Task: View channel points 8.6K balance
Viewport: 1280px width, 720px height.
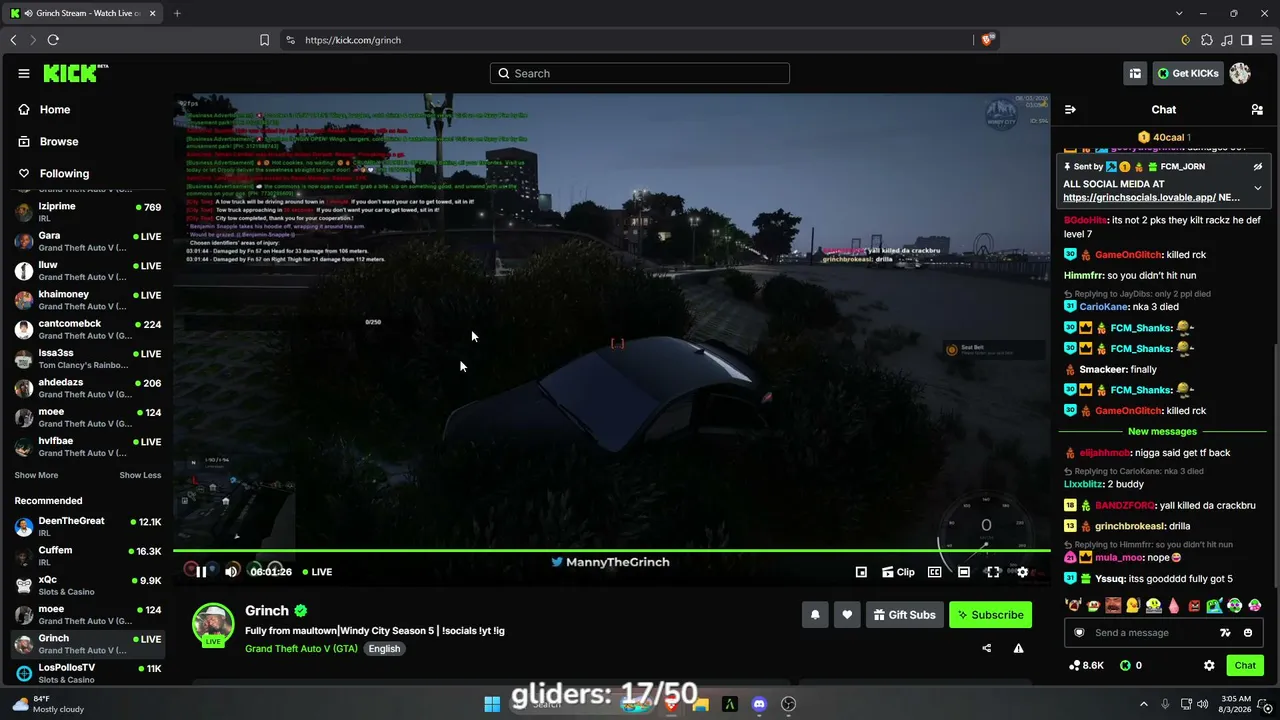Action: [1086, 666]
